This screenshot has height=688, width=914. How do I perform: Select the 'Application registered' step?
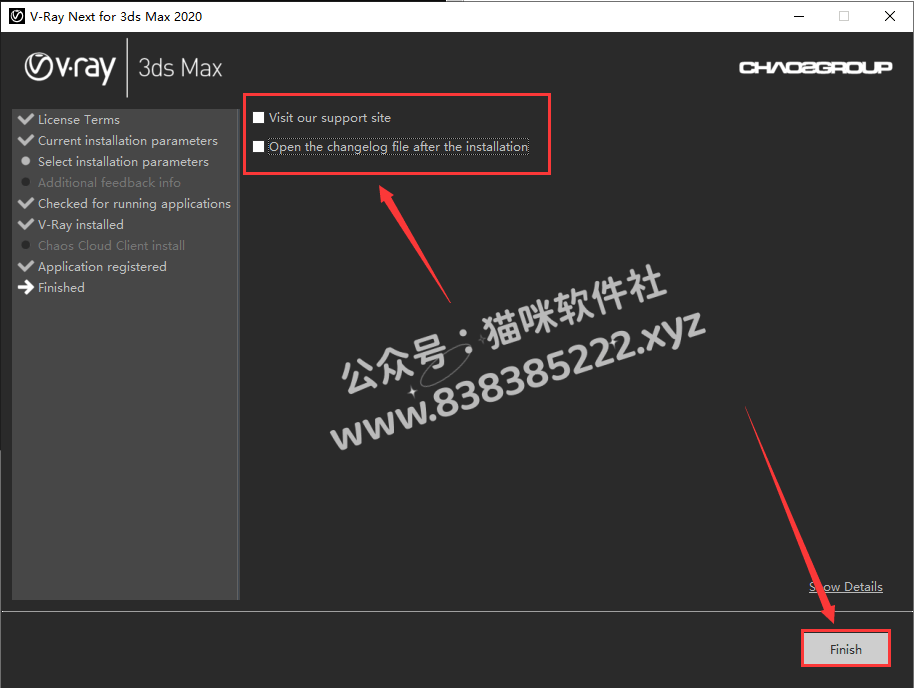click(x=102, y=266)
